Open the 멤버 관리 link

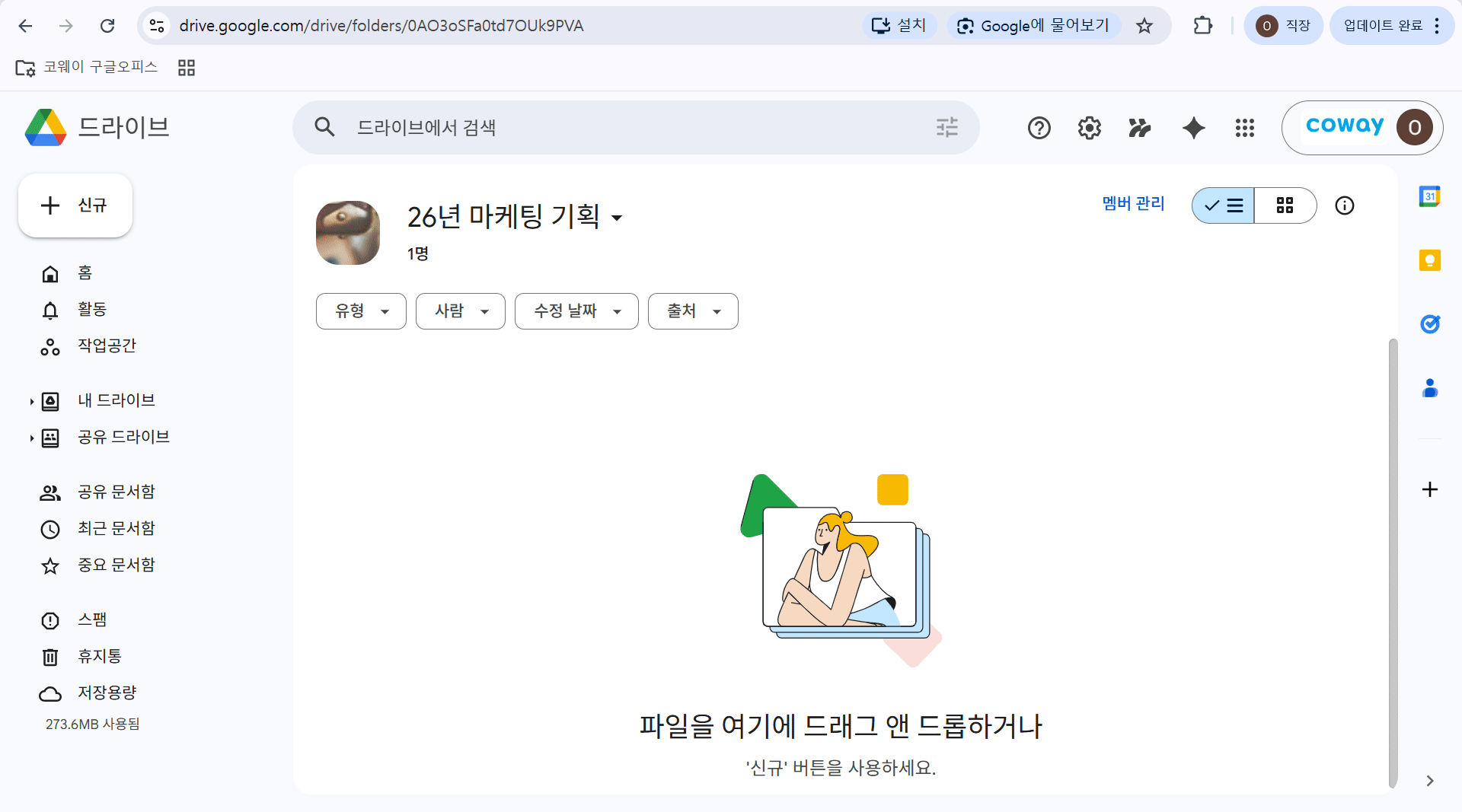click(x=1133, y=204)
